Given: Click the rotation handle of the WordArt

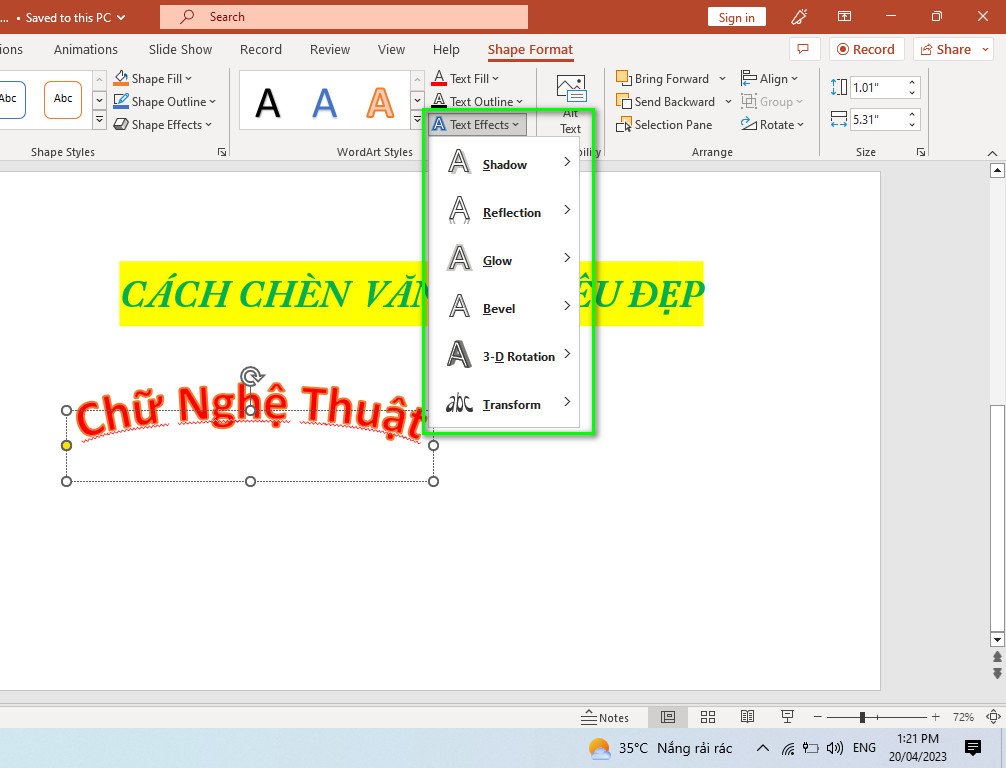Looking at the screenshot, I should pyautogui.click(x=252, y=376).
